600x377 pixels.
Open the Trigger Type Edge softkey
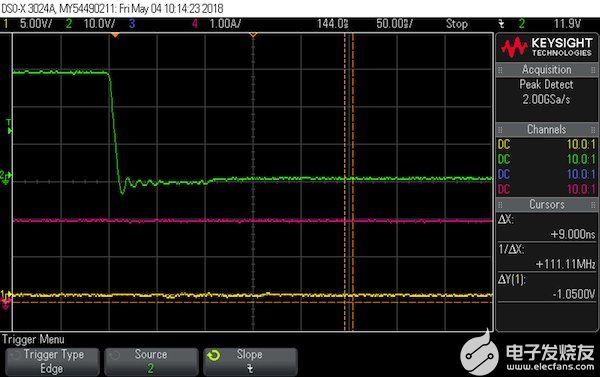pyautogui.click(x=52, y=362)
